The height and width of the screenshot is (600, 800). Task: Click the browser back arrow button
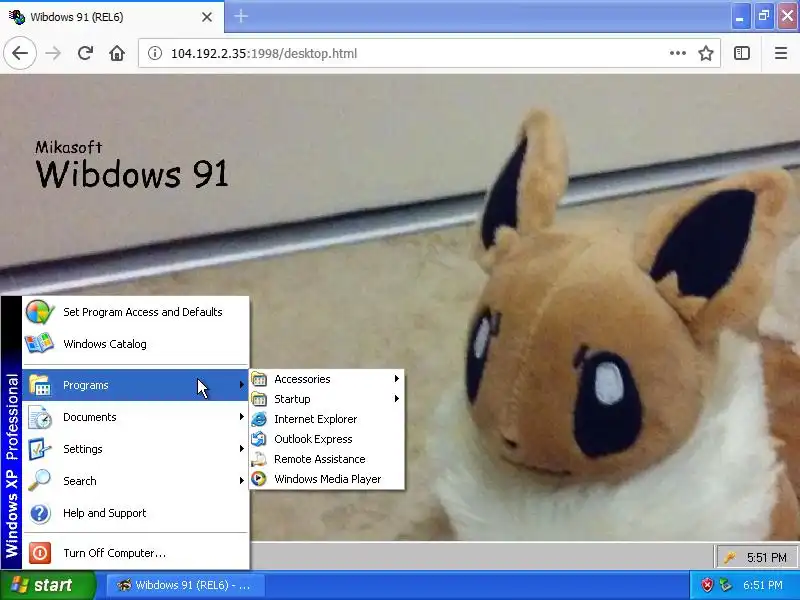point(20,53)
